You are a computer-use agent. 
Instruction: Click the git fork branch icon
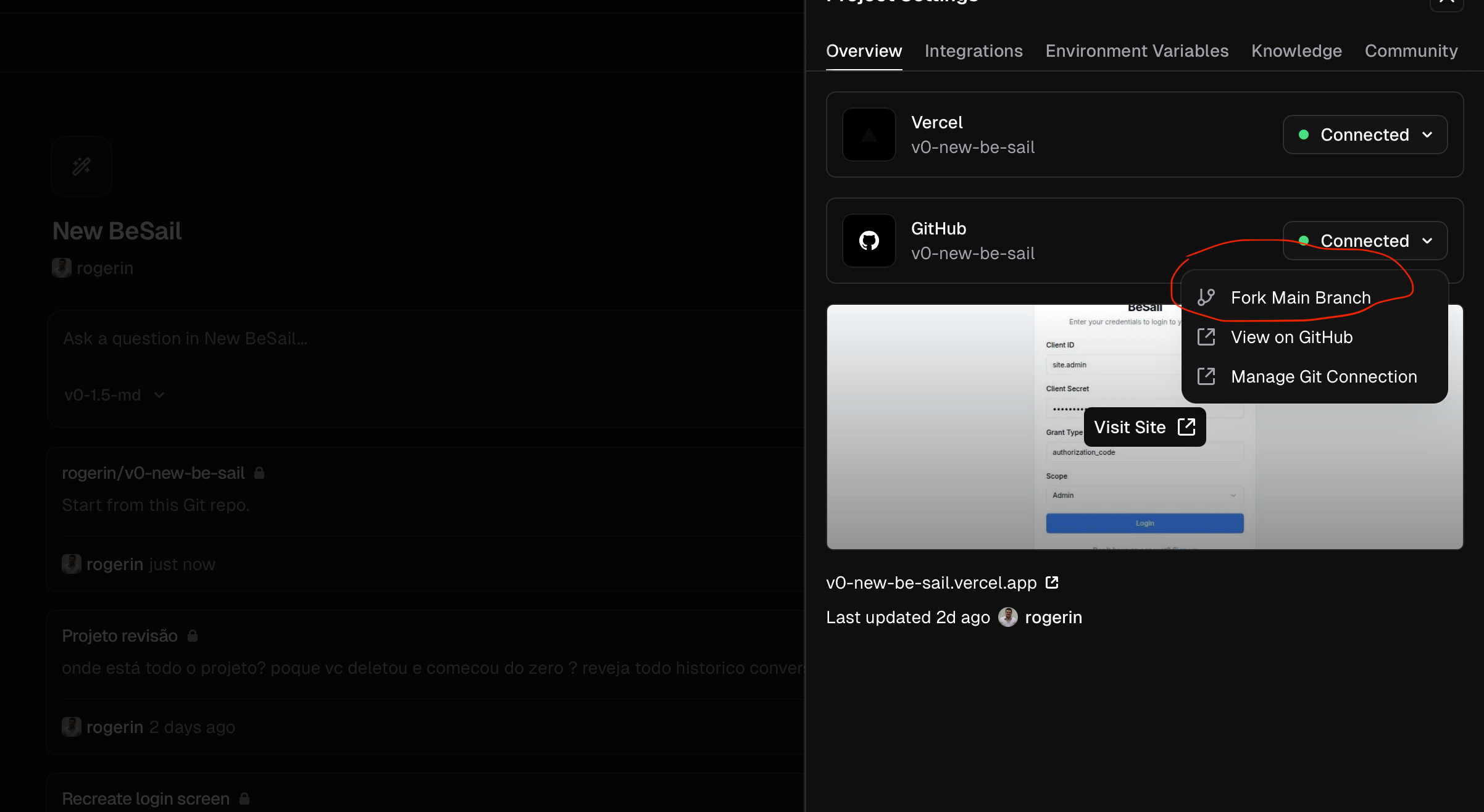pos(1206,297)
